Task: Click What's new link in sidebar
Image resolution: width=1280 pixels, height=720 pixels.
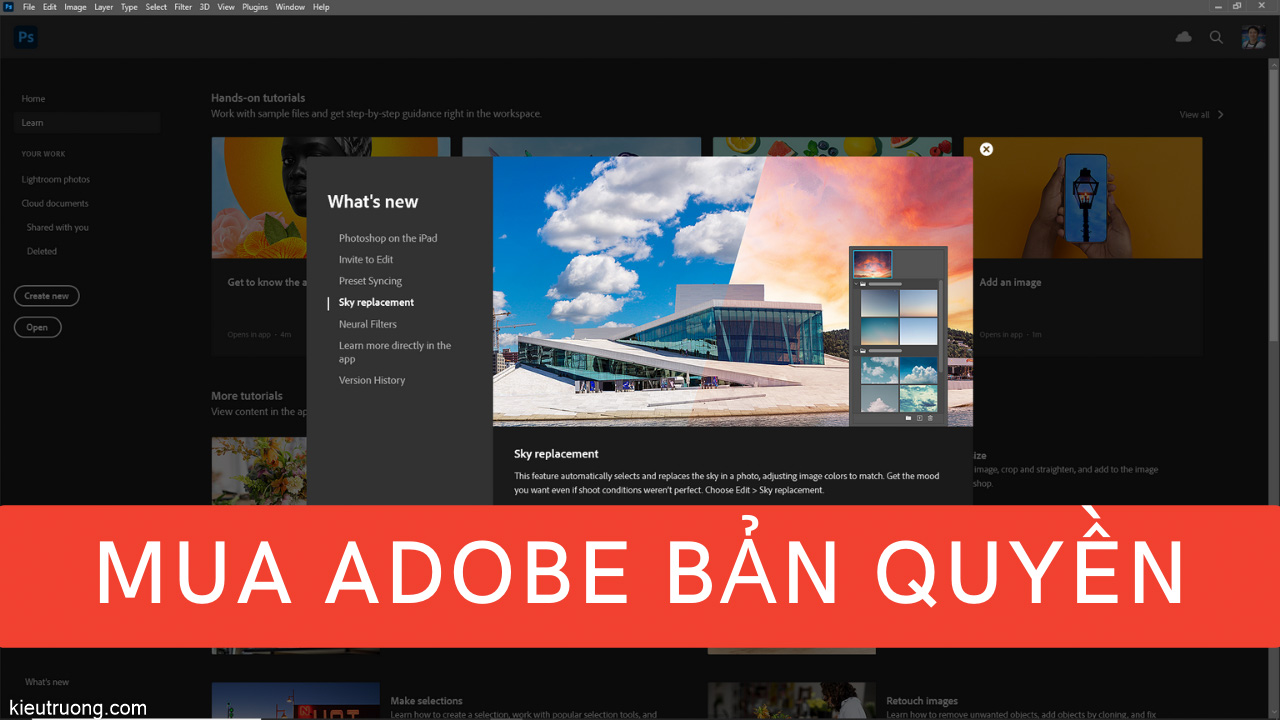Action: click(47, 682)
